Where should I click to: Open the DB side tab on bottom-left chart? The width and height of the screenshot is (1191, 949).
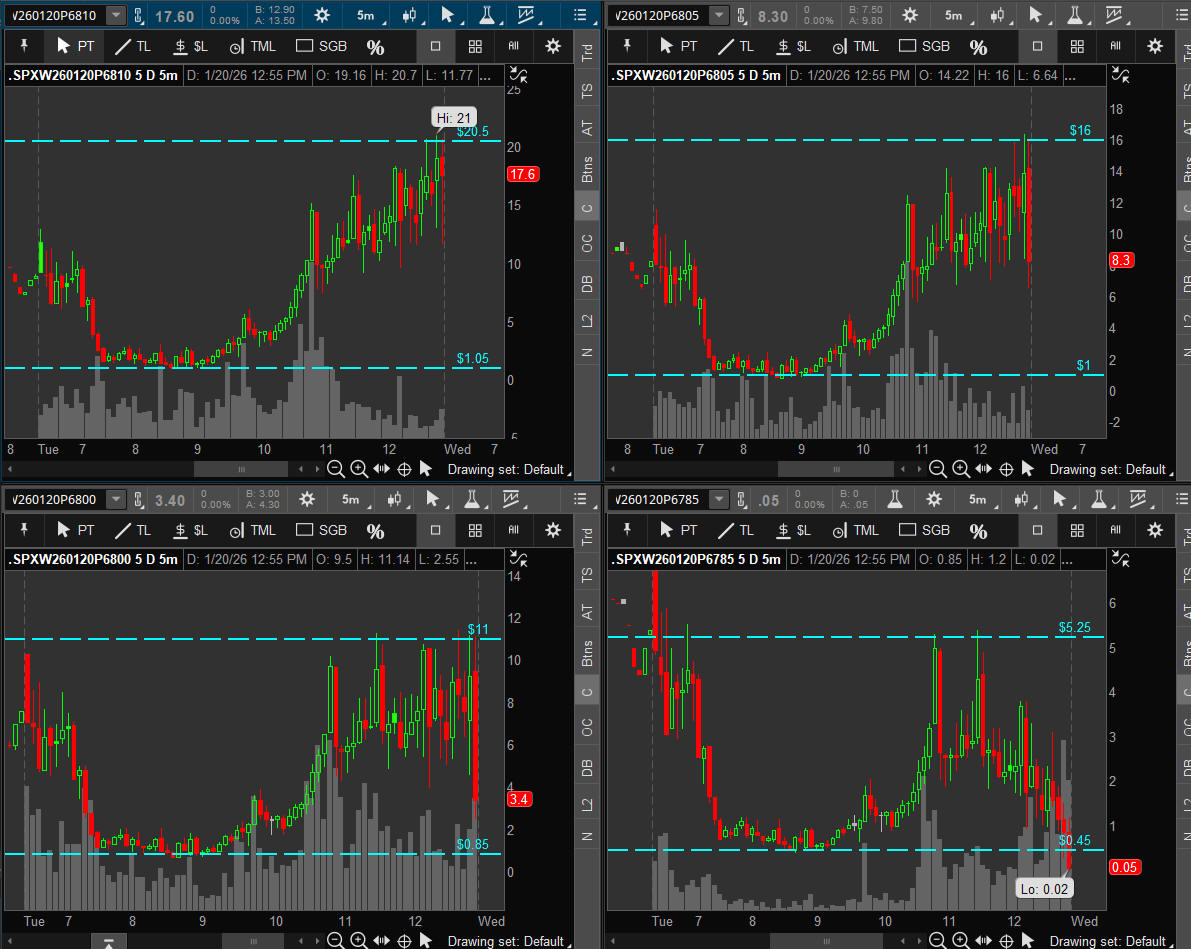[587, 767]
